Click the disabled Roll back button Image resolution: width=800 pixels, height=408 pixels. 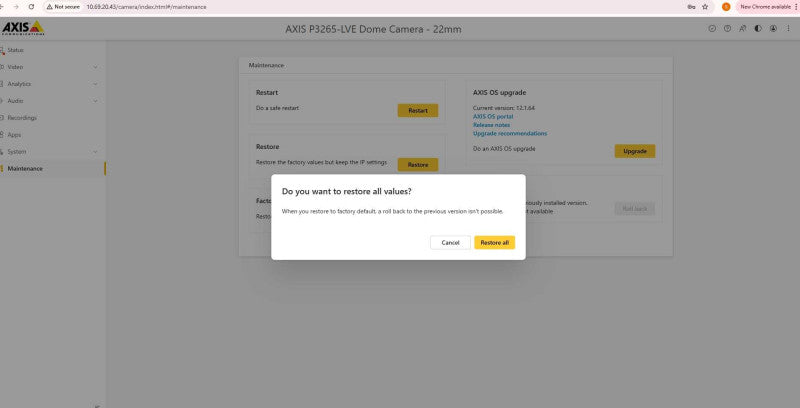(635, 209)
